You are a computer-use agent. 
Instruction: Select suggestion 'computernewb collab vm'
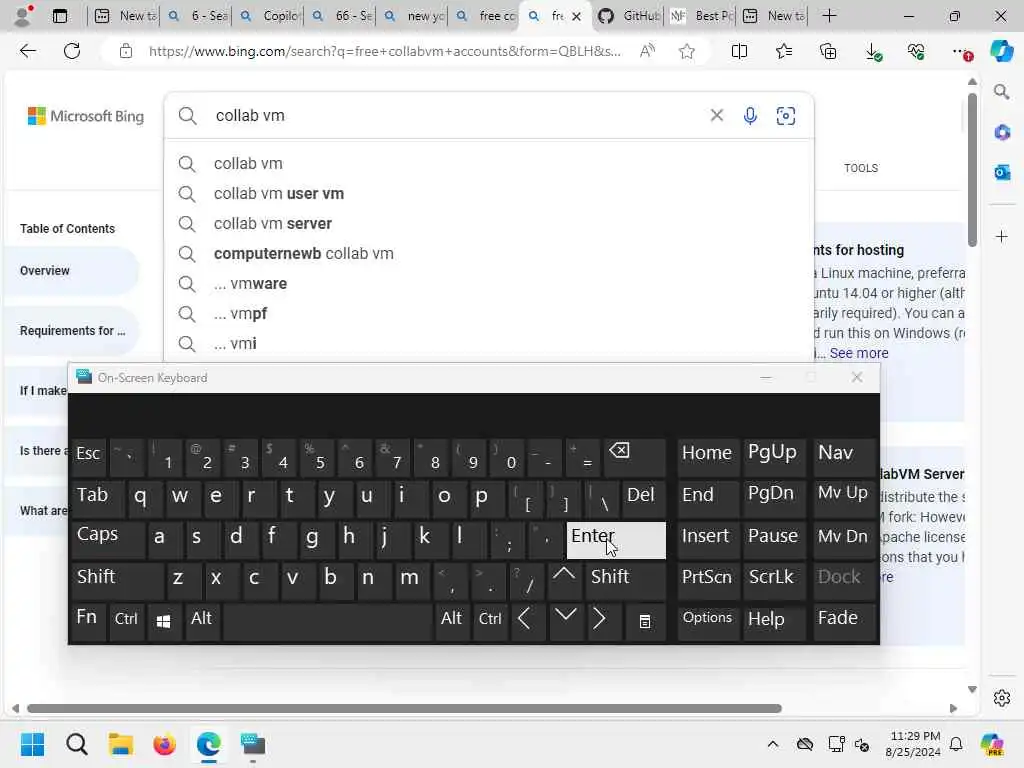point(488,254)
